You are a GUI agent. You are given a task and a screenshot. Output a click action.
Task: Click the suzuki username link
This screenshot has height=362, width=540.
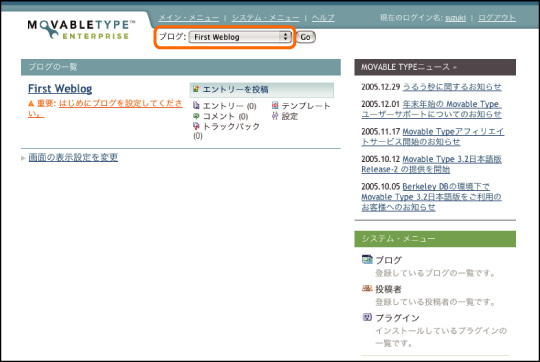(x=455, y=18)
